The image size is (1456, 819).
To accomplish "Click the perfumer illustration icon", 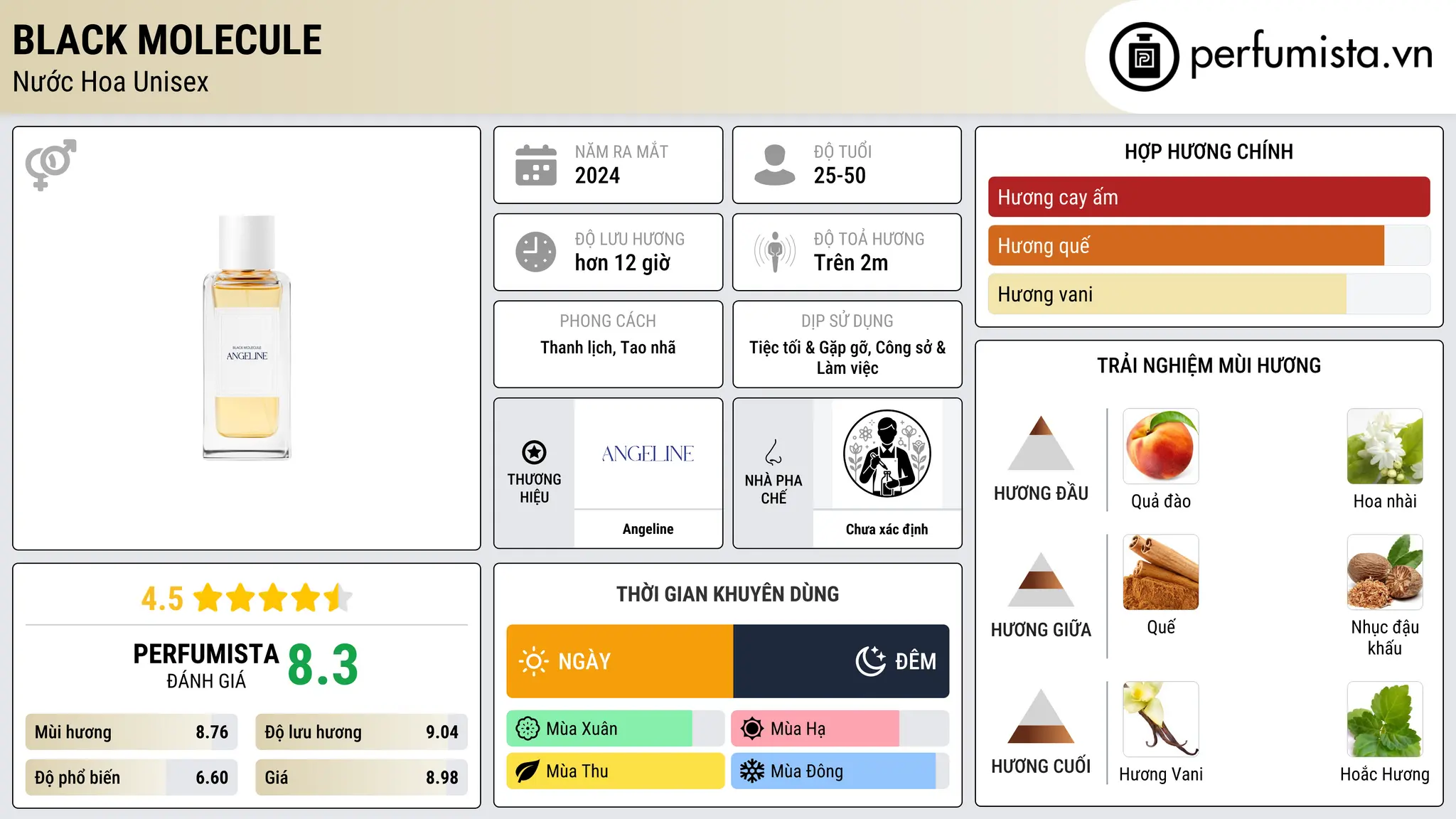I will click(x=887, y=454).
